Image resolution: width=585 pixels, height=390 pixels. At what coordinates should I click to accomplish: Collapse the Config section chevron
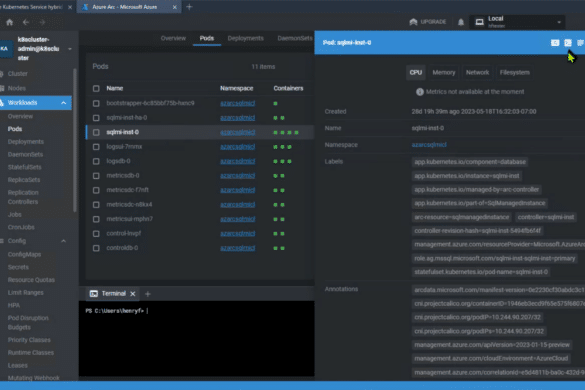point(64,241)
